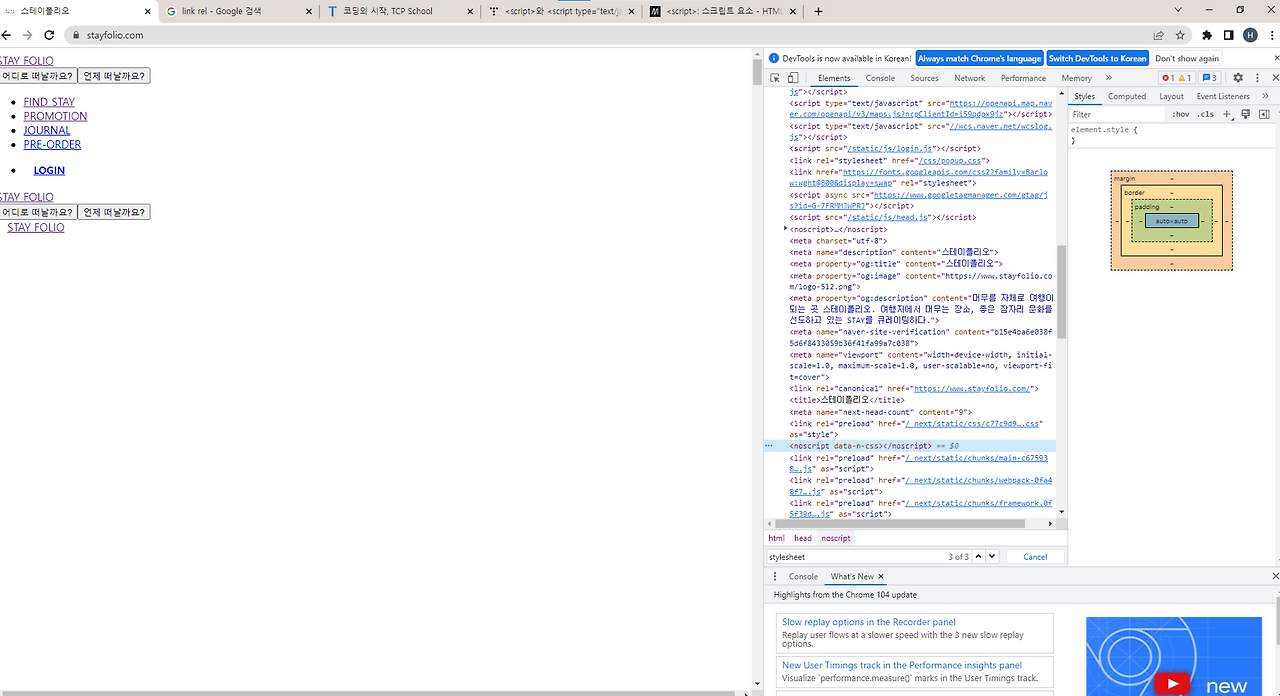The width and height of the screenshot is (1280, 696).
Task: Open the drawer three-dot menu
Action: [x=774, y=576]
